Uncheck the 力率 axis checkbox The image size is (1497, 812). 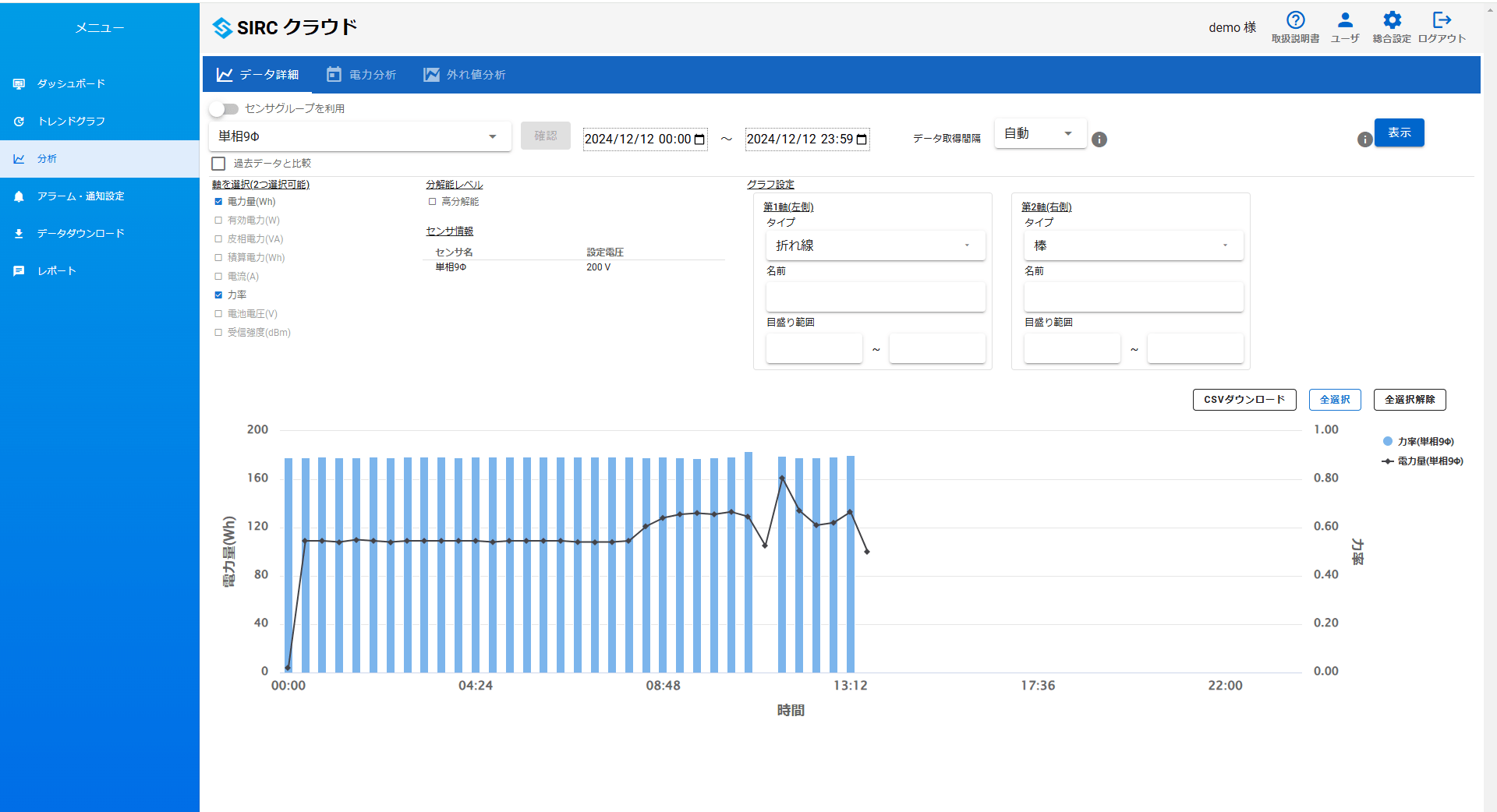click(218, 295)
